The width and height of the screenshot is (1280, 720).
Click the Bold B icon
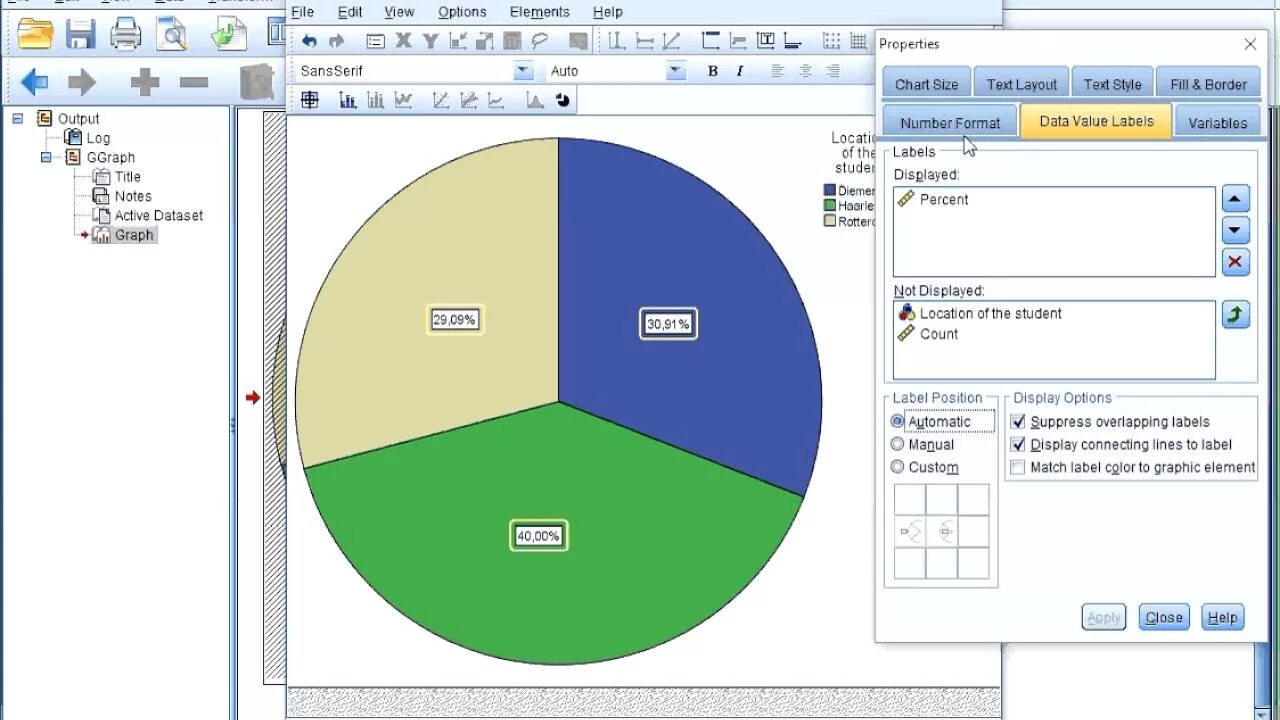pyautogui.click(x=713, y=71)
